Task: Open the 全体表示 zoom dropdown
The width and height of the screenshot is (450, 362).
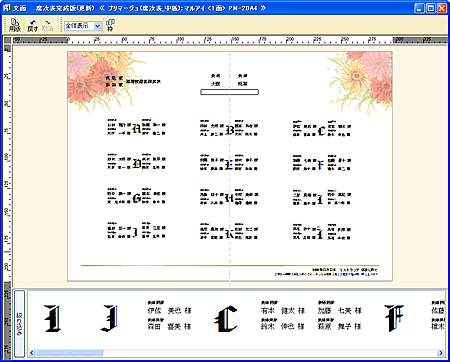Action: pyautogui.click(x=97, y=26)
